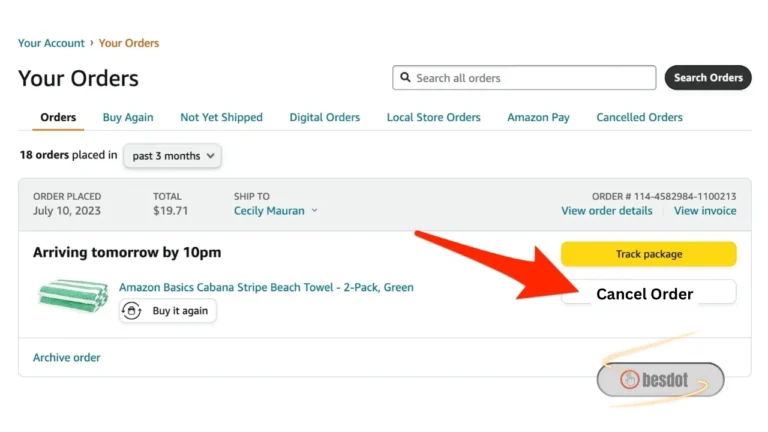Focus the Search all orders field
Image resolution: width=768 pixels, height=432 pixels.
[x=524, y=77]
